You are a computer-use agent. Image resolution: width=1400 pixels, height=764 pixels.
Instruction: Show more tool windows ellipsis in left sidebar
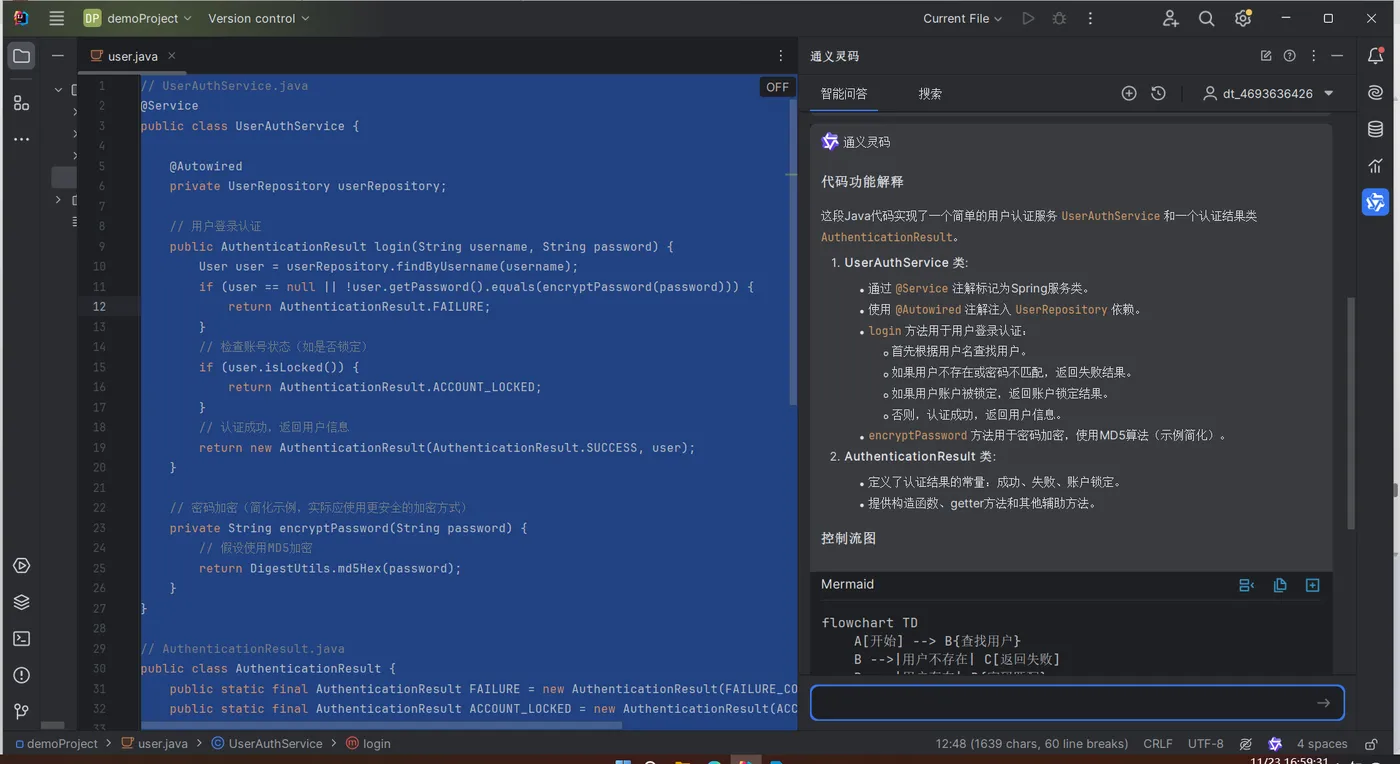[21, 139]
